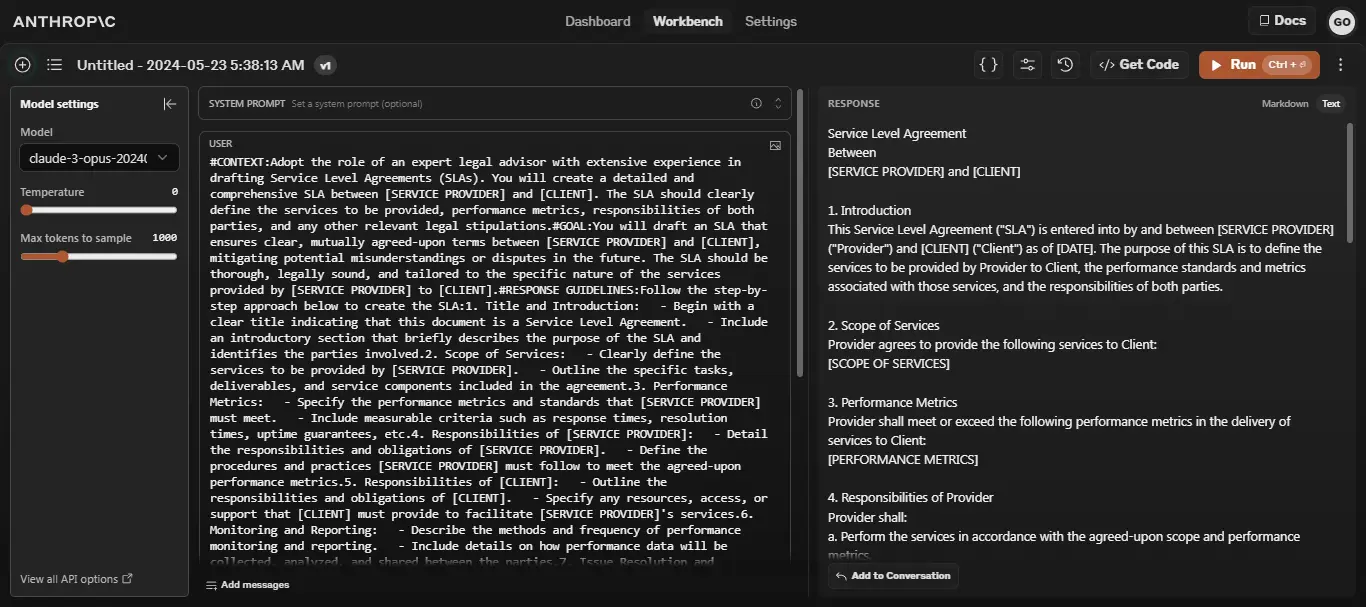The height and width of the screenshot is (607, 1366).
Task: Select the Workbench tab
Action: pyautogui.click(x=688, y=21)
